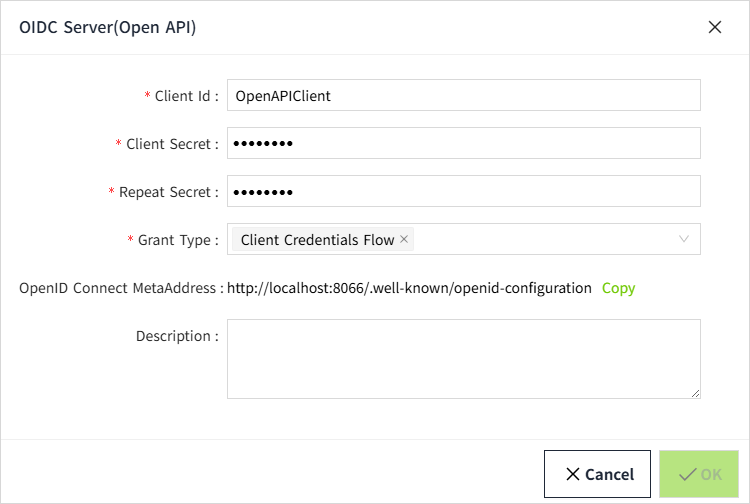
Task: Click the Client Secret label
Action: point(171,144)
